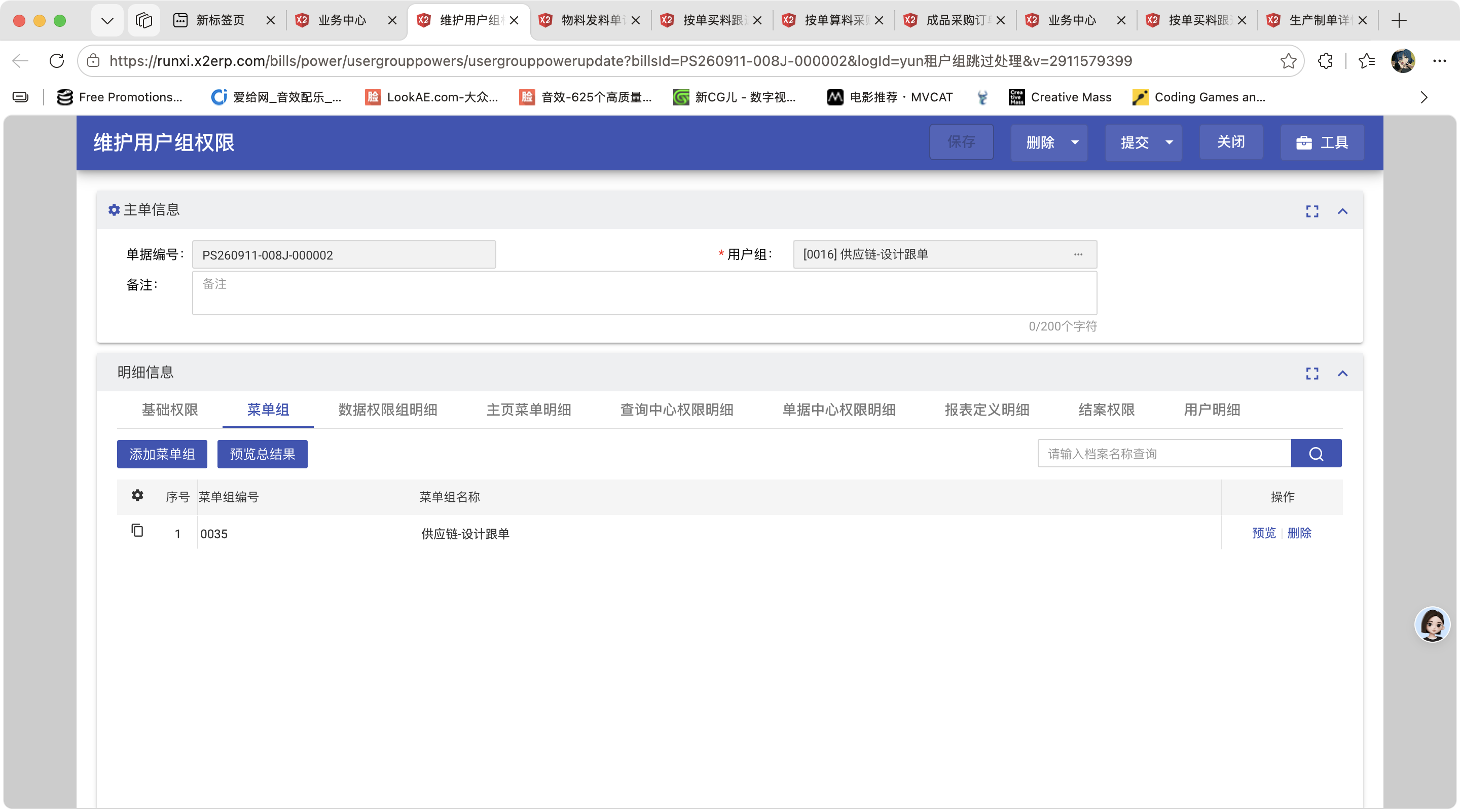
Task: Focus the 档案名称 search field
Action: 1164,453
